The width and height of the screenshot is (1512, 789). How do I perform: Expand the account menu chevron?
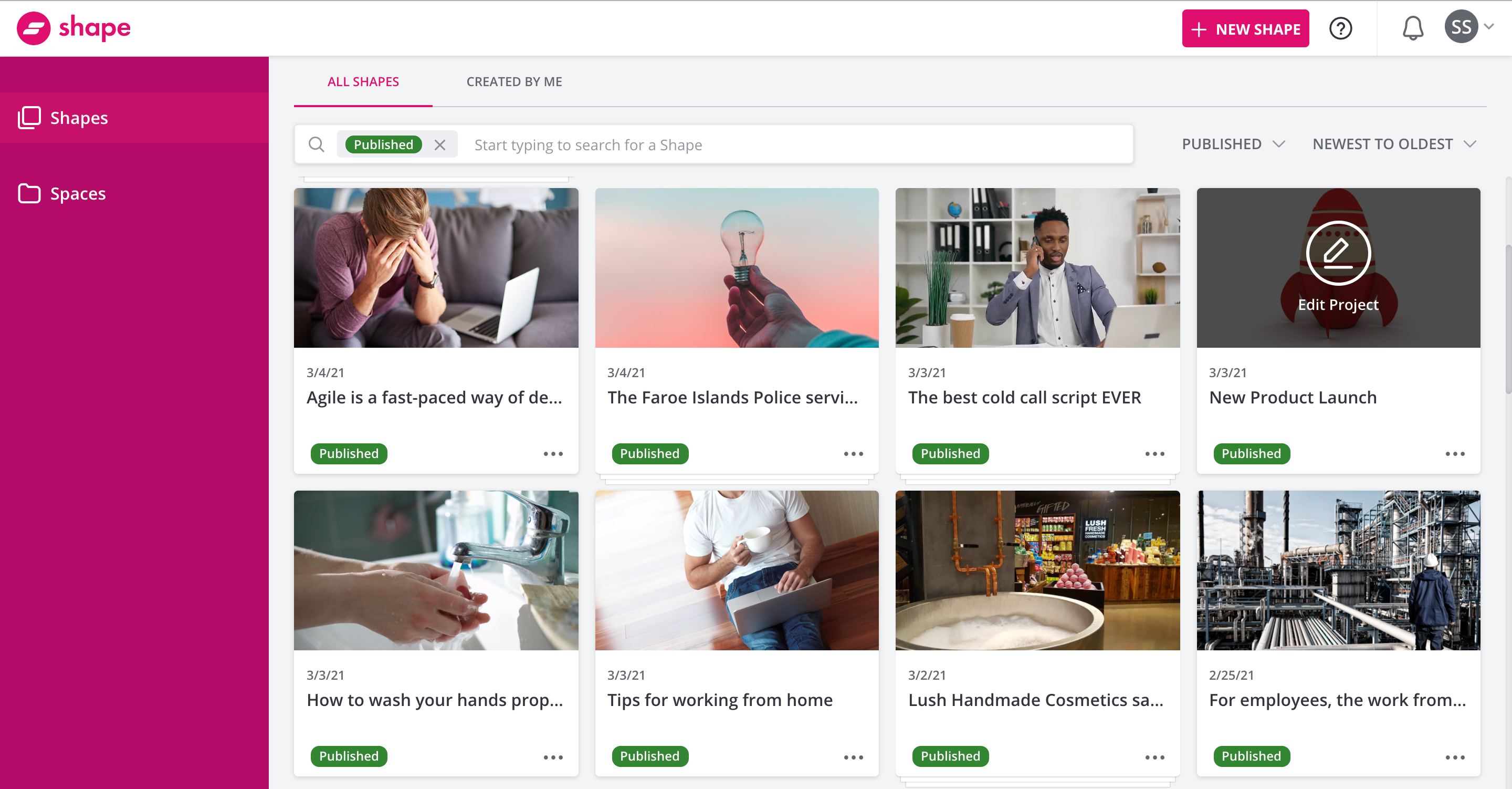(x=1489, y=26)
